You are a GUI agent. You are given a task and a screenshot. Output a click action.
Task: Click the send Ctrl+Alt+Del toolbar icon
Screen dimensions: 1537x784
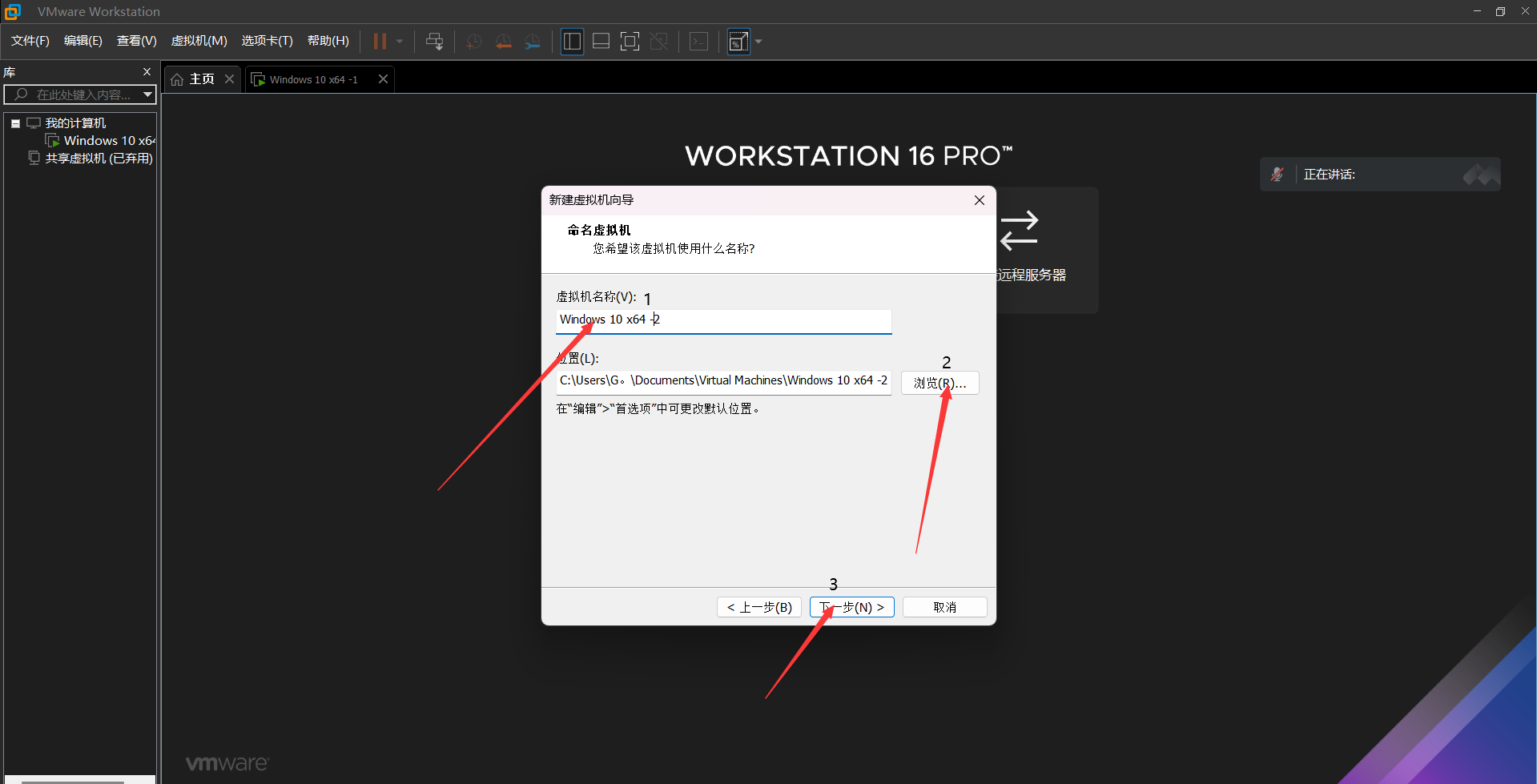[435, 42]
